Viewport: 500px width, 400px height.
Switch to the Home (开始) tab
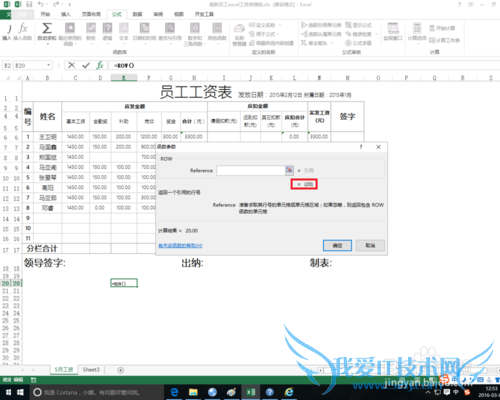coord(45,14)
